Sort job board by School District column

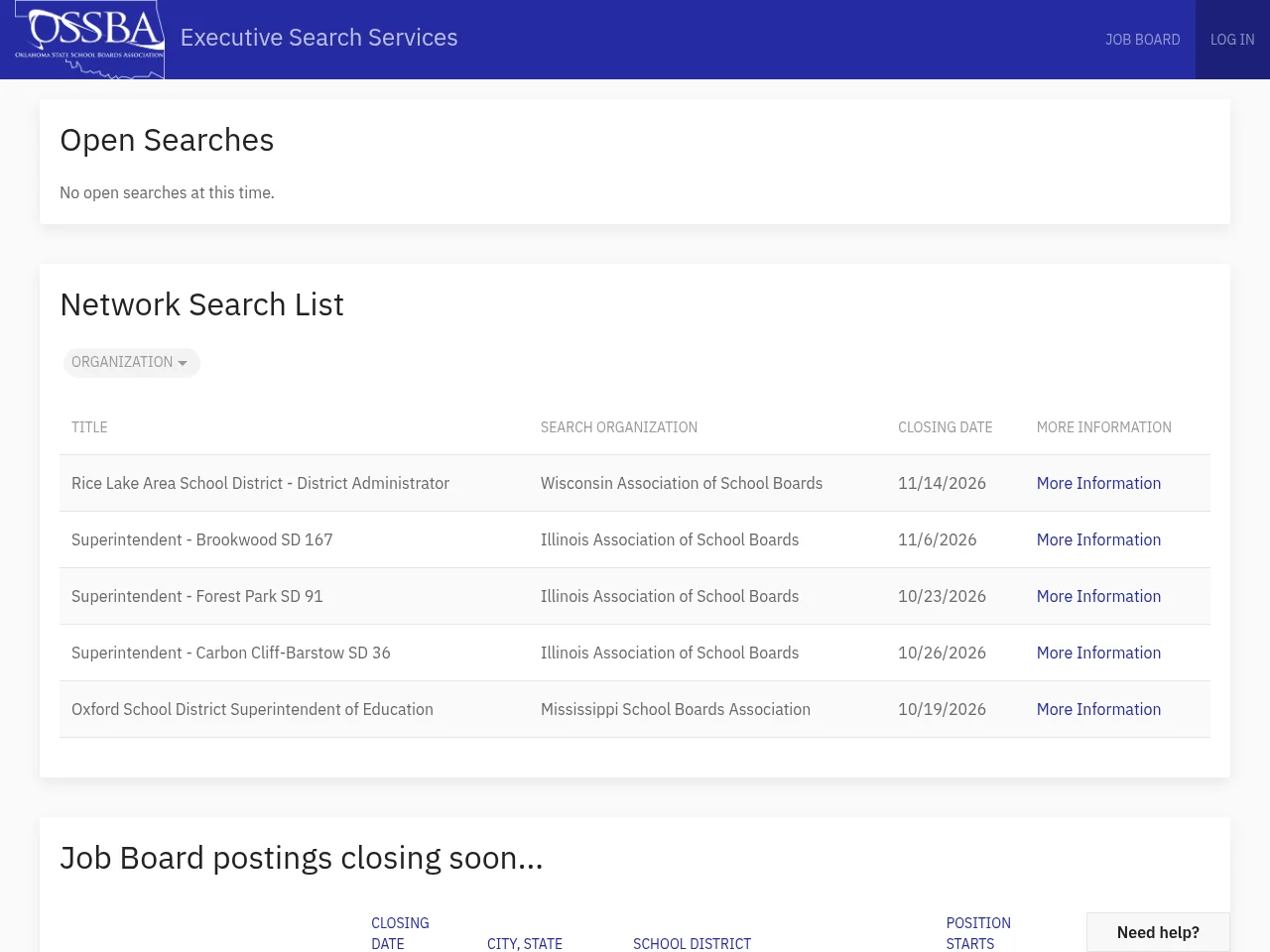pyautogui.click(x=692, y=943)
